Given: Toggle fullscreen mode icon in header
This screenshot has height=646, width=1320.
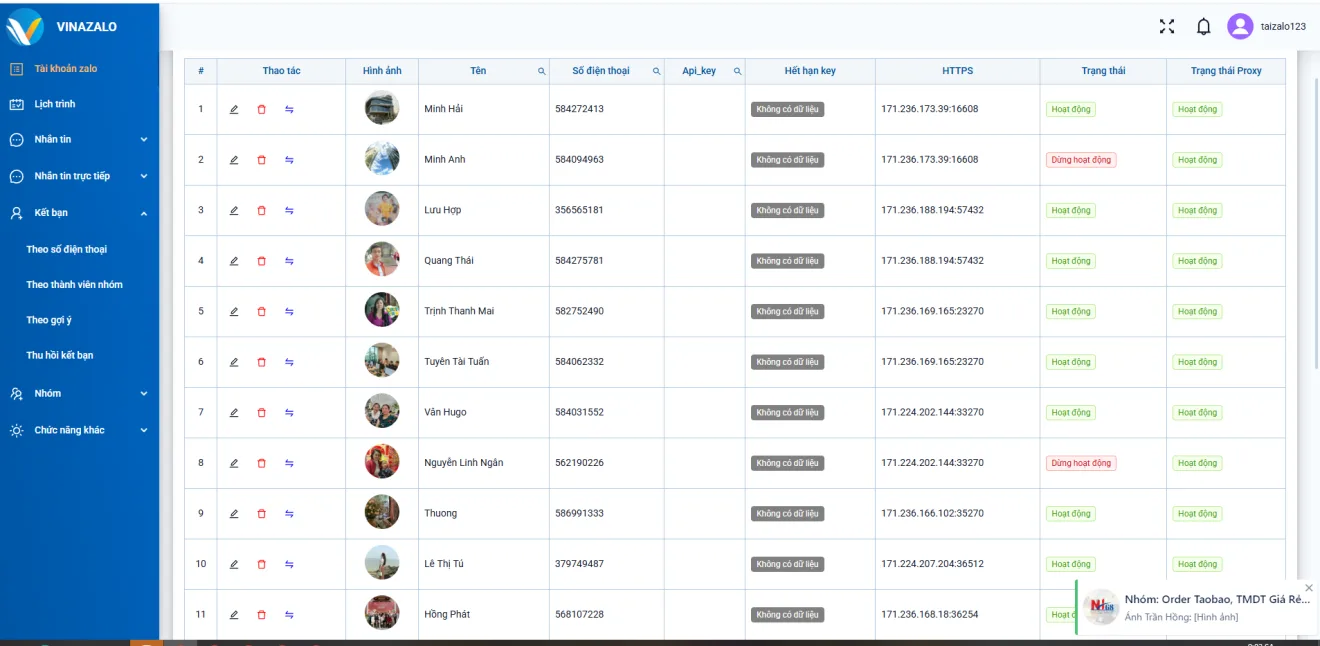Looking at the screenshot, I should [x=1167, y=27].
